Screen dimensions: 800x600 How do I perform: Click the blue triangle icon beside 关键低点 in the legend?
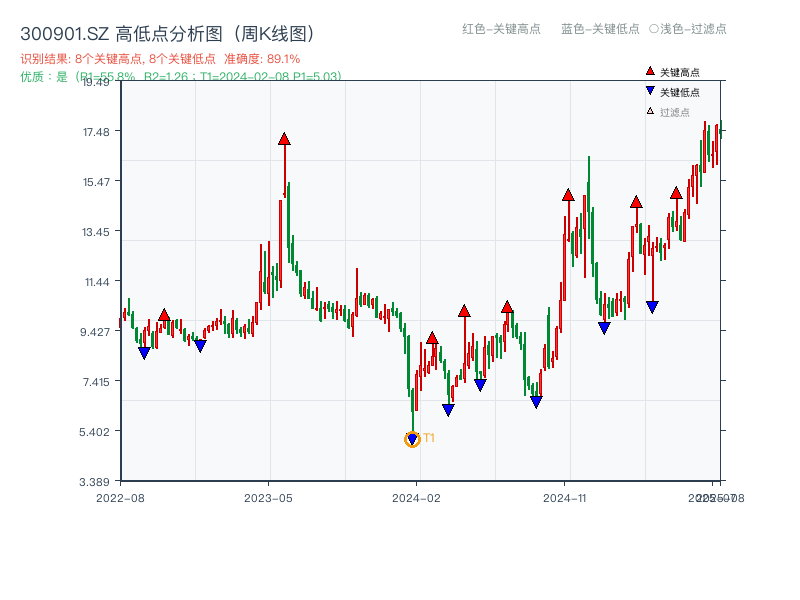650,91
